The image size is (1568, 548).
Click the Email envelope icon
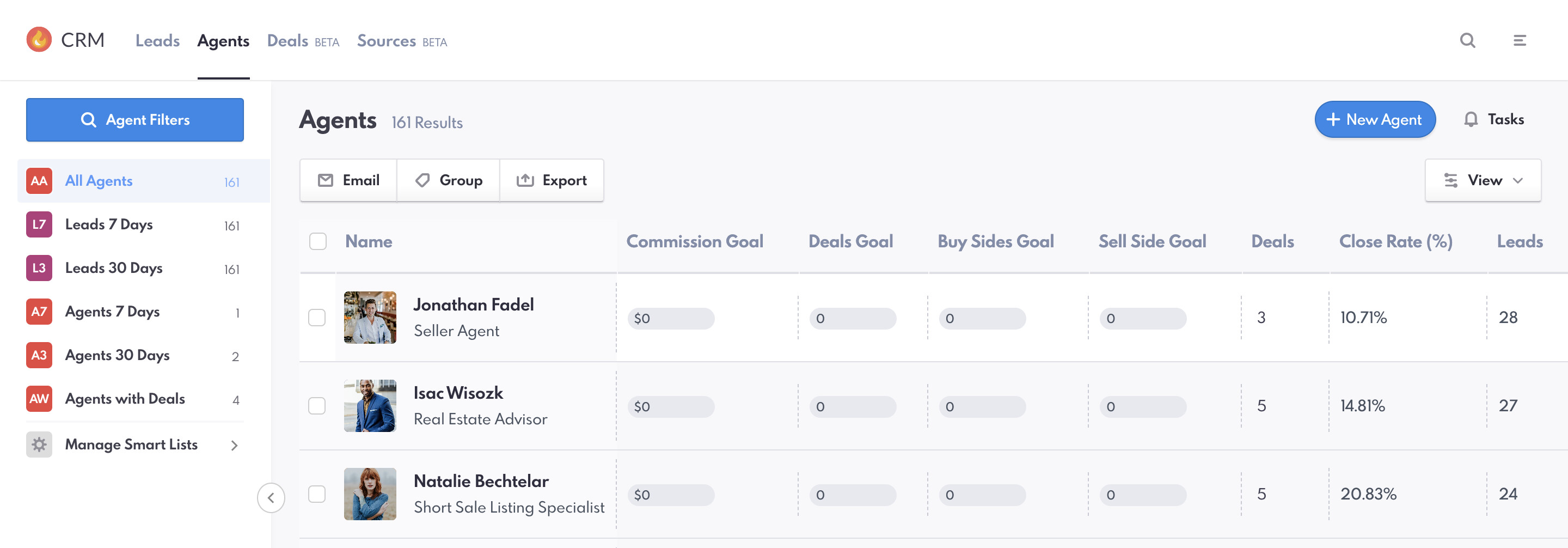click(326, 180)
